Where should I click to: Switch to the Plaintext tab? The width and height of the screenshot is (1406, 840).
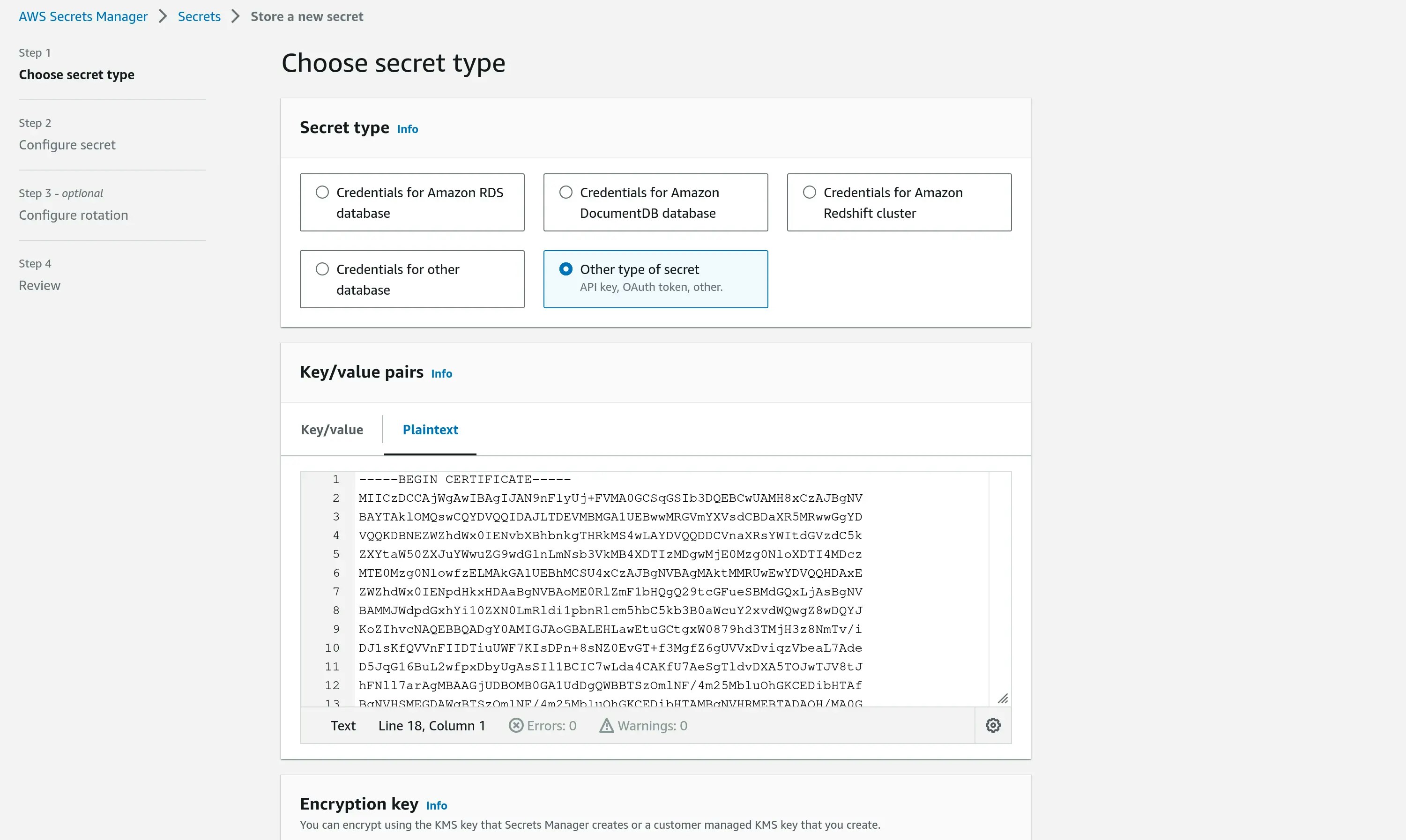430,430
